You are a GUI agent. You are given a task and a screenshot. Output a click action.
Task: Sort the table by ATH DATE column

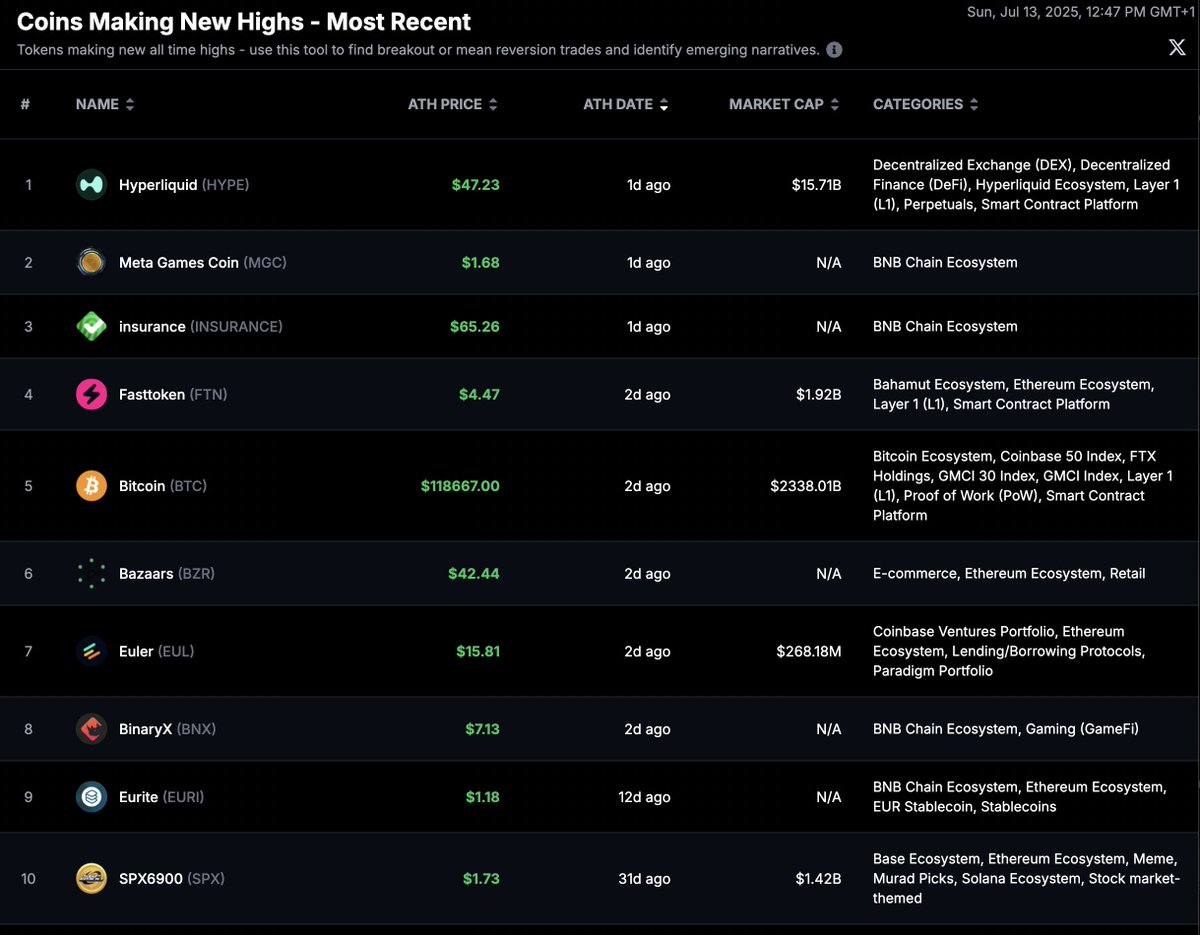pos(626,104)
